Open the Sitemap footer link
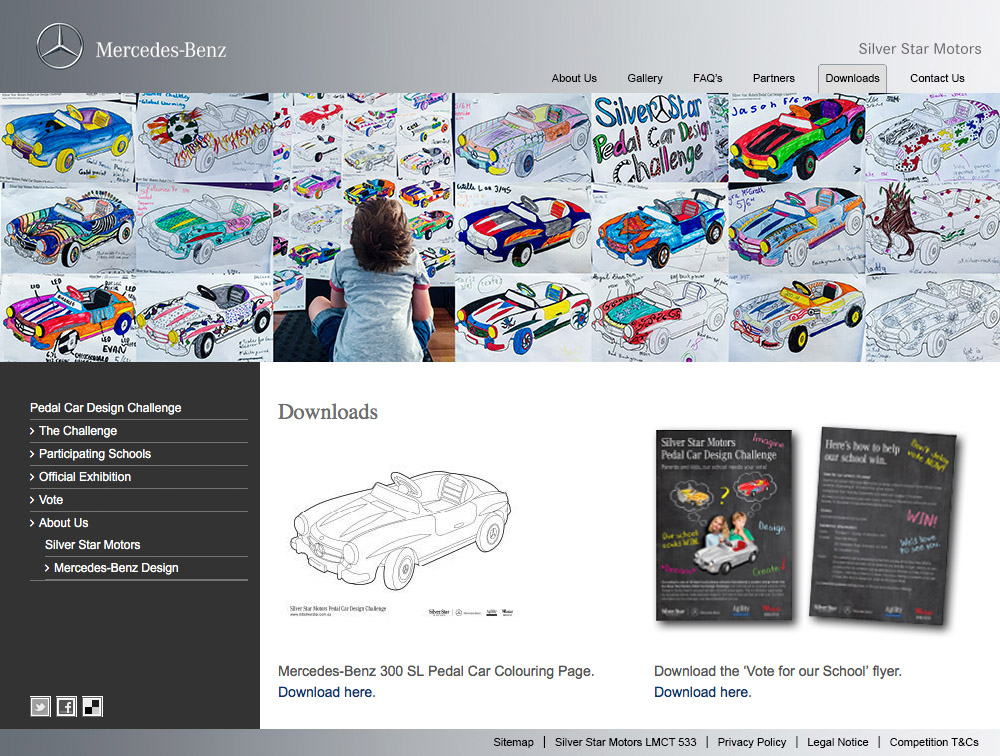This screenshot has height=756, width=1000. click(x=513, y=742)
